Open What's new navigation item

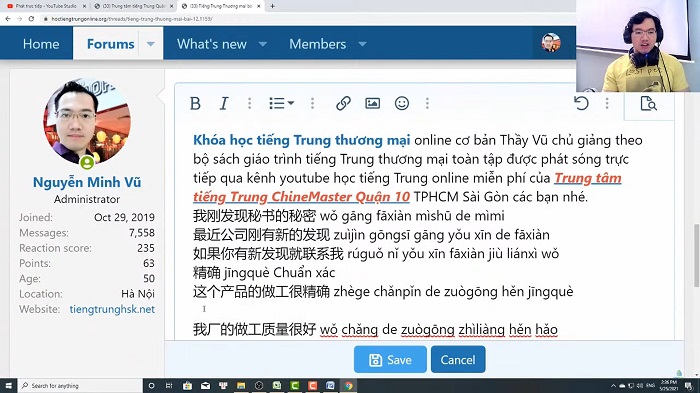coord(212,44)
